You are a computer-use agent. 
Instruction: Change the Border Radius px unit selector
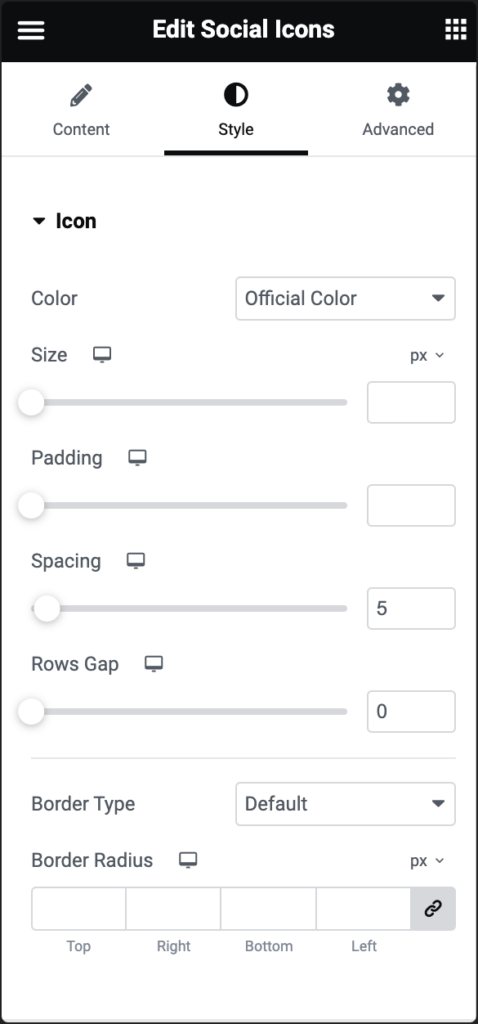pos(427,861)
